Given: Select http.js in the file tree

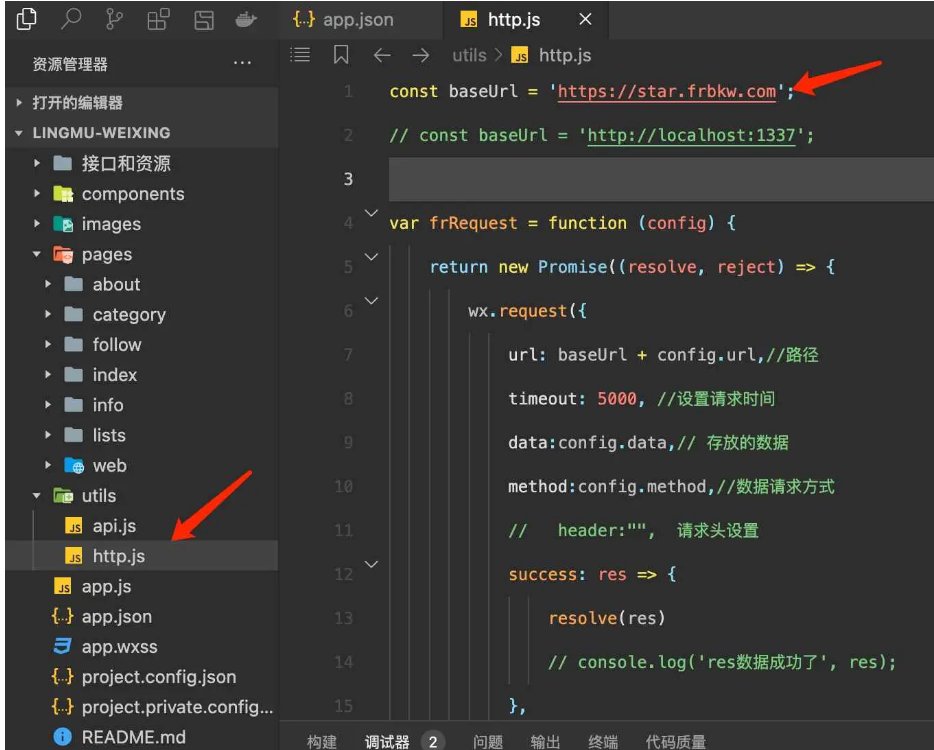Looking at the screenshot, I should 142,556.
